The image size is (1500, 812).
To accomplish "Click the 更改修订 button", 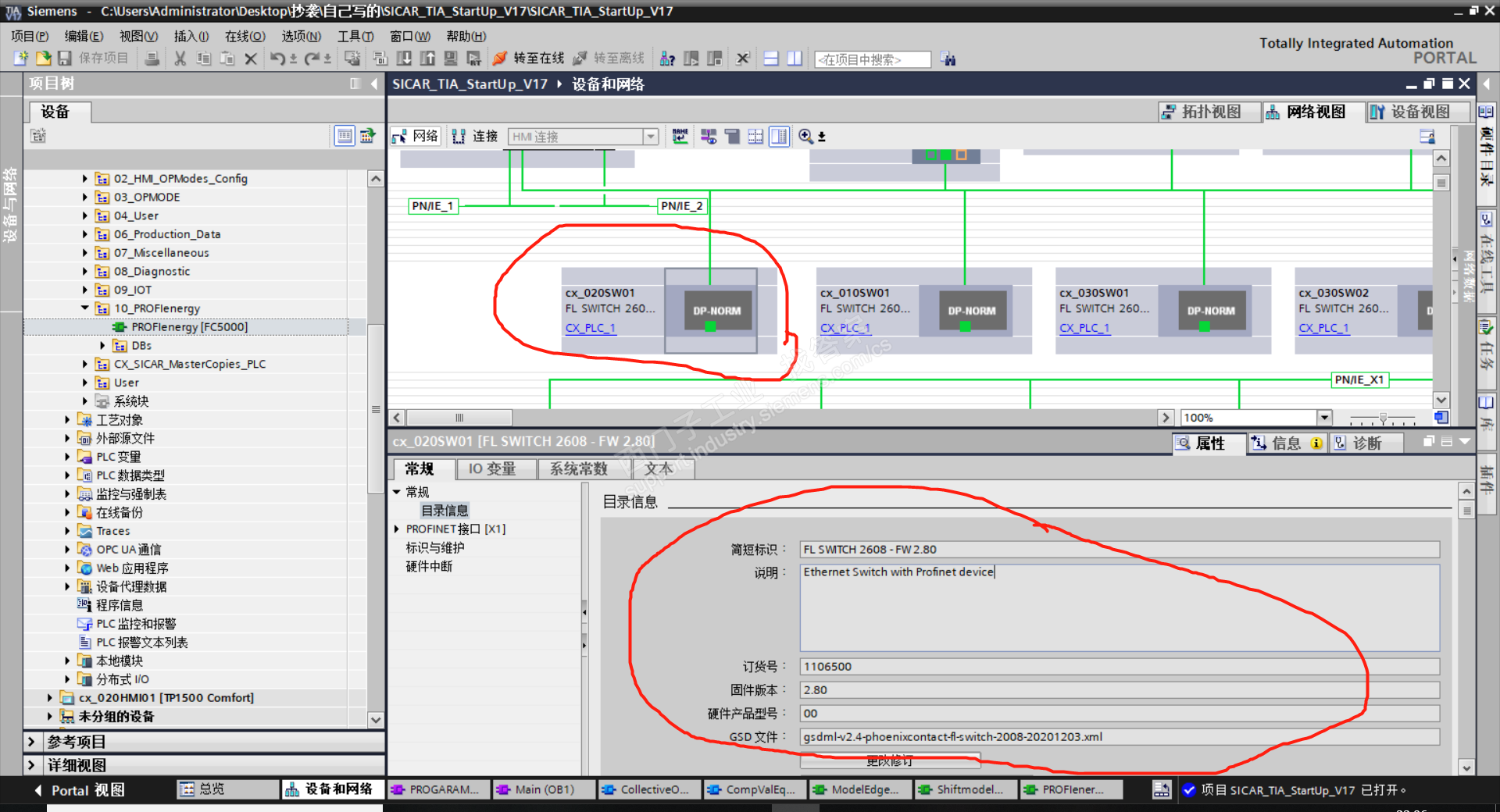I will click(890, 760).
